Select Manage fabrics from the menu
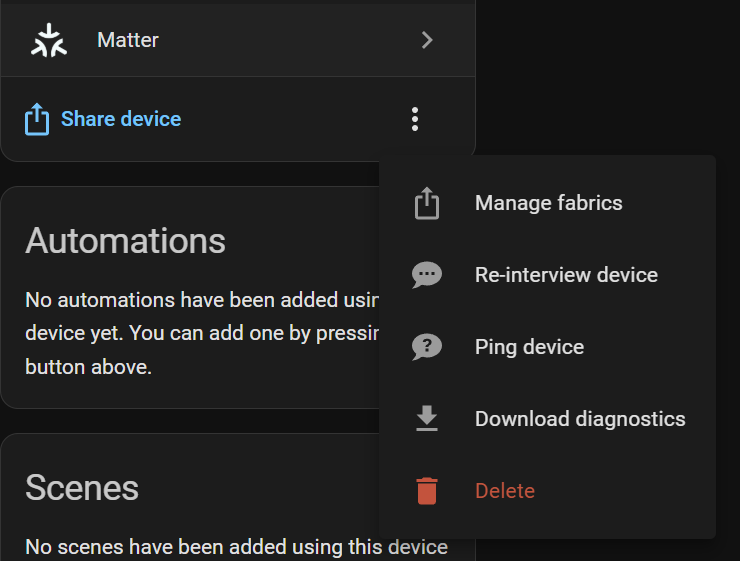Viewport: 740px width, 561px height. point(548,203)
